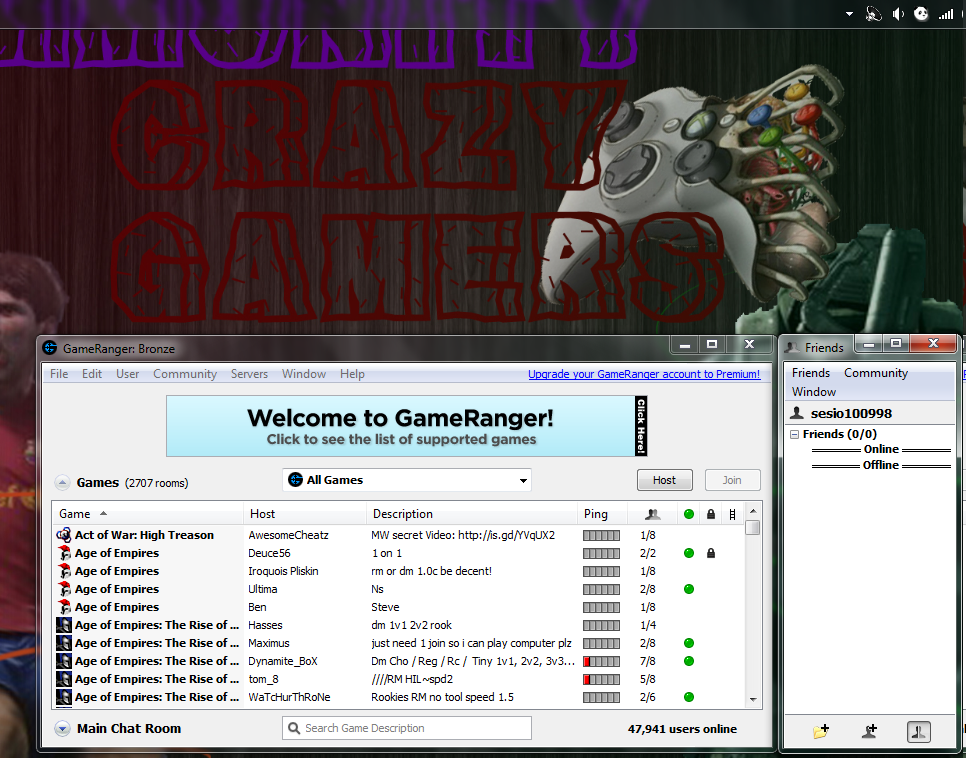Screen dimensions: 966x758
Task: Click the user avatar icon beside sesio100998
Action: [x=797, y=413]
